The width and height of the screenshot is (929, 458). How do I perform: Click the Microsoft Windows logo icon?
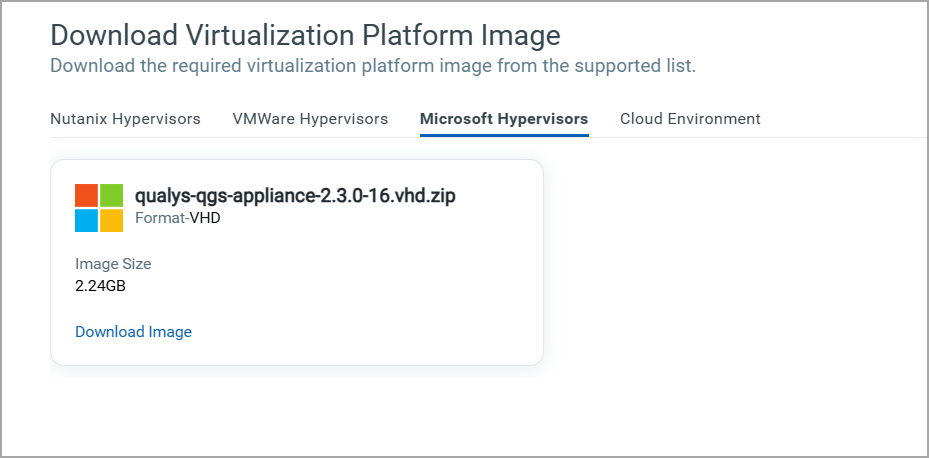(99, 207)
